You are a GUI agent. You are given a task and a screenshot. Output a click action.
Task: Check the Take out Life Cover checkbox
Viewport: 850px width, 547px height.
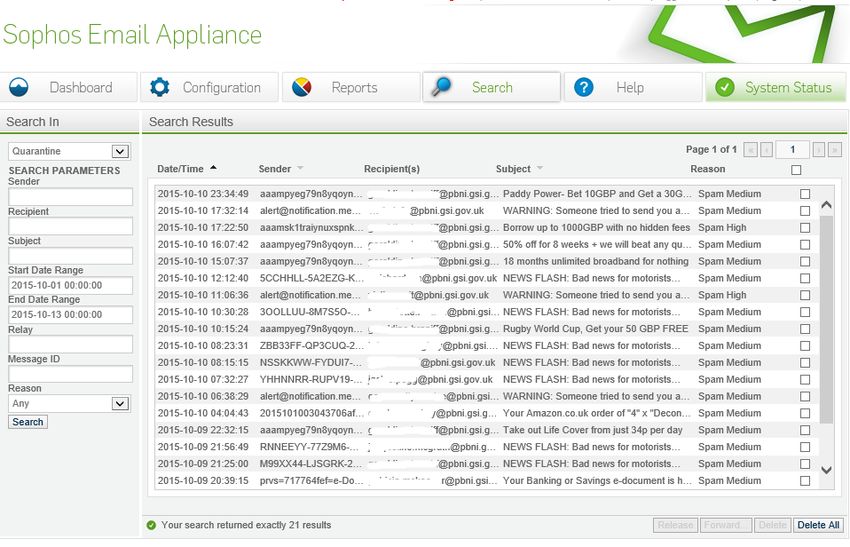point(805,430)
